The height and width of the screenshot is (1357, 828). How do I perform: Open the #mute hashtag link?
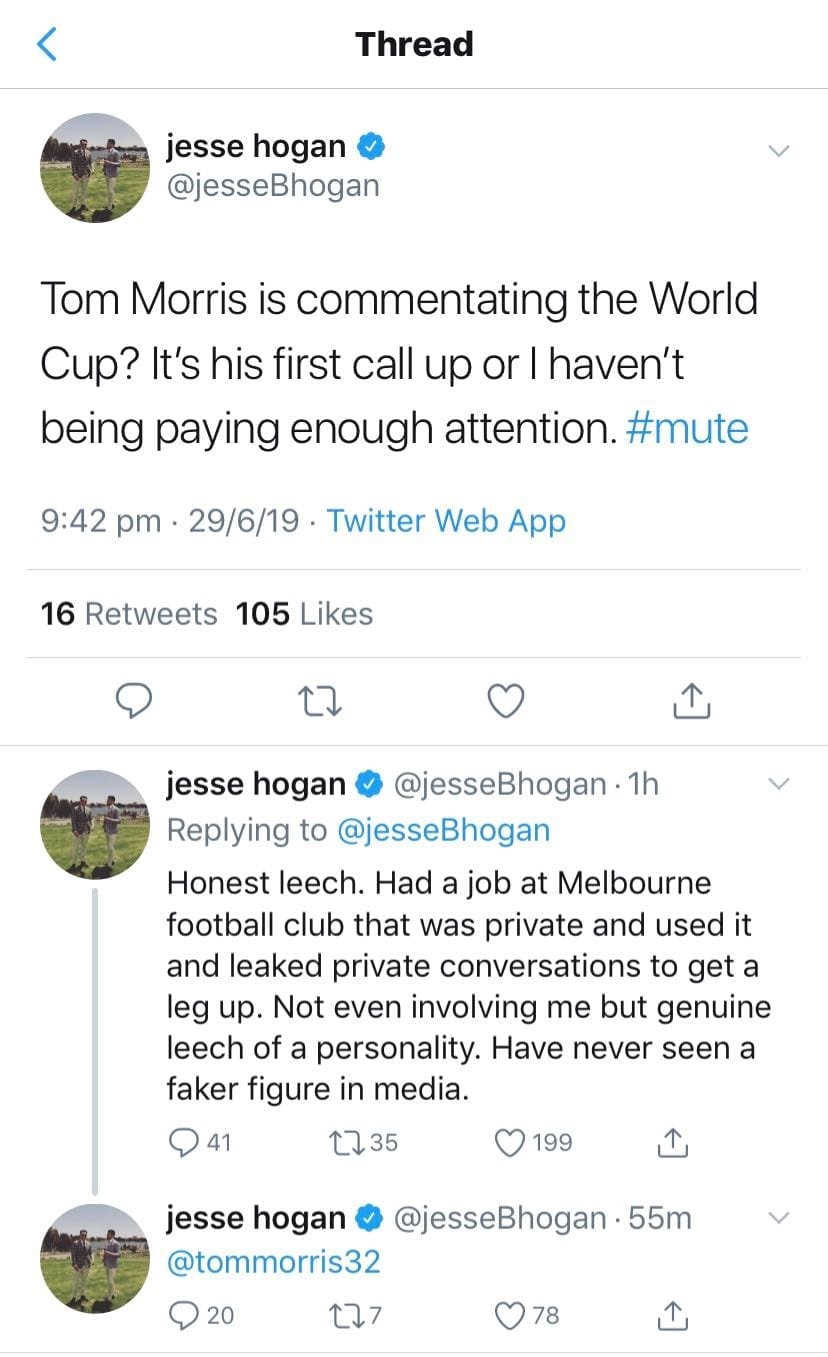687,429
